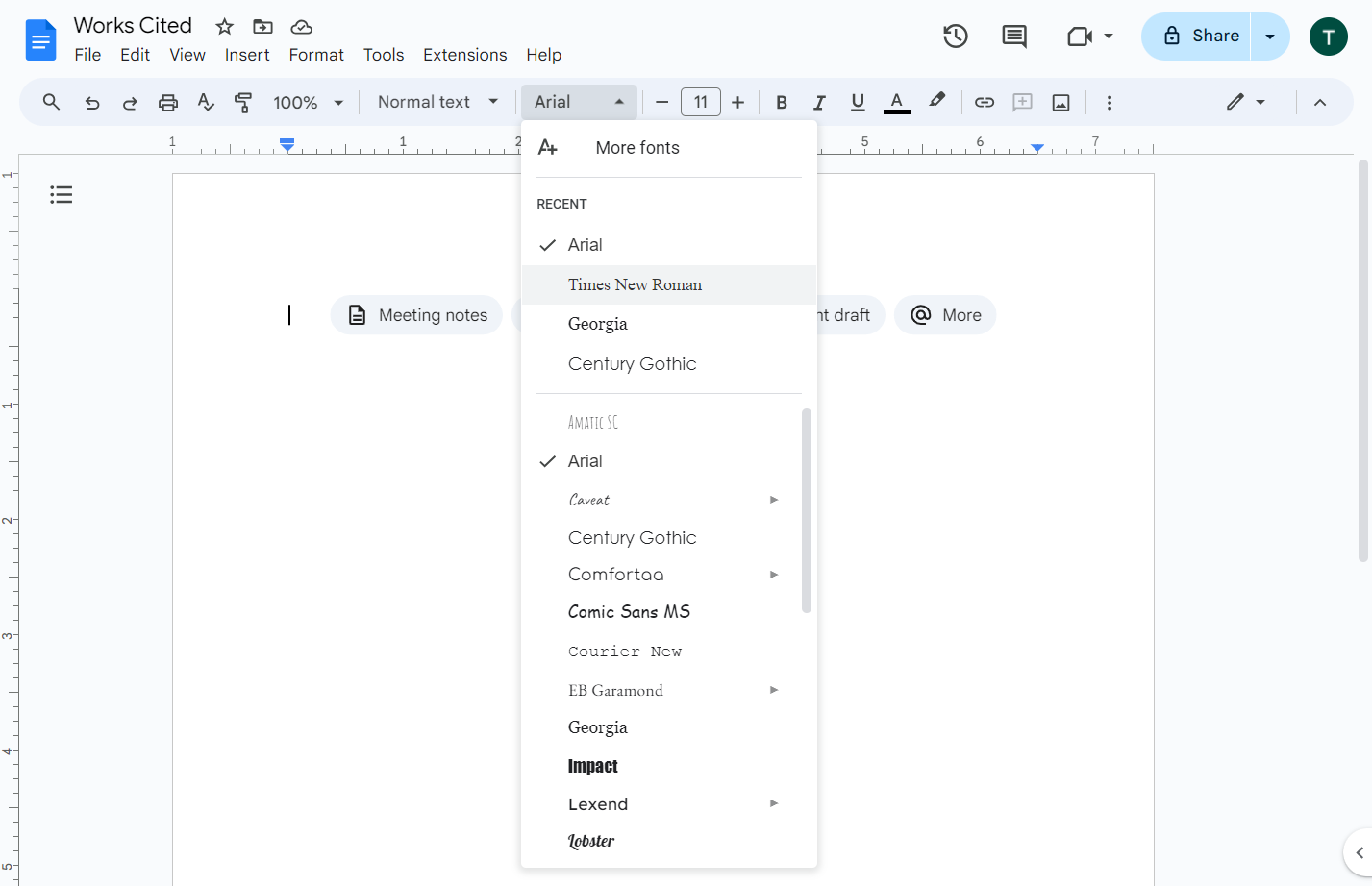Show the document outline
Viewport: 1372px width, 886px height.
coord(62,195)
